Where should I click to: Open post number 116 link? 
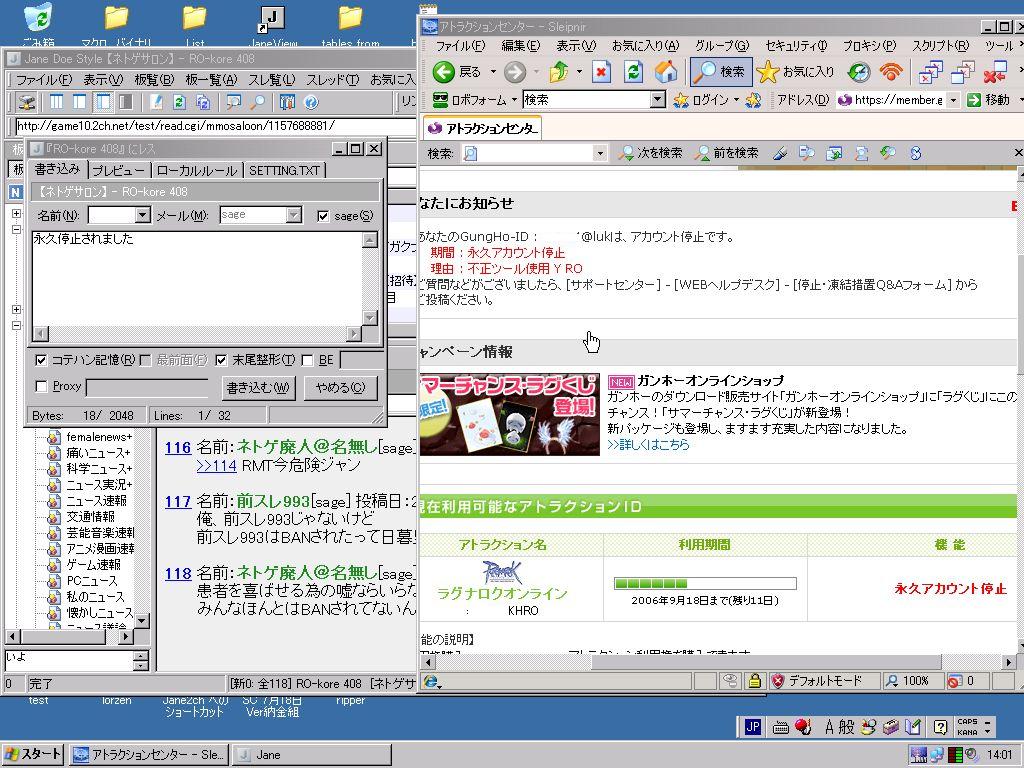(178, 448)
